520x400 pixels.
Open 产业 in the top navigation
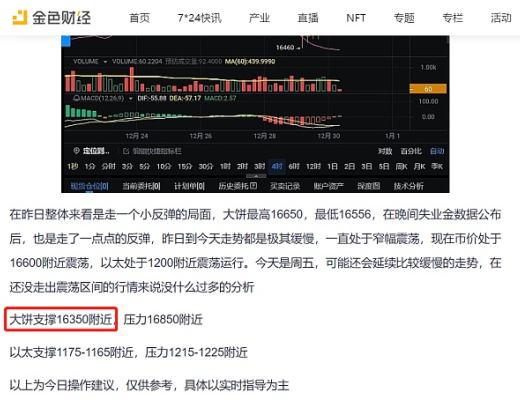tap(259, 18)
